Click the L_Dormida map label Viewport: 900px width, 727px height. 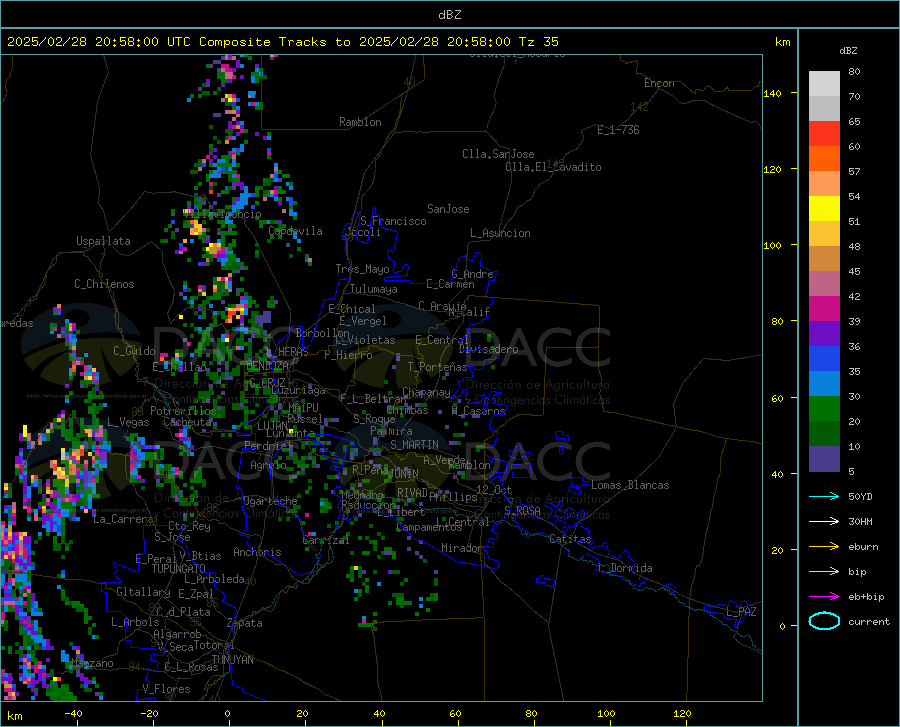click(624, 568)
